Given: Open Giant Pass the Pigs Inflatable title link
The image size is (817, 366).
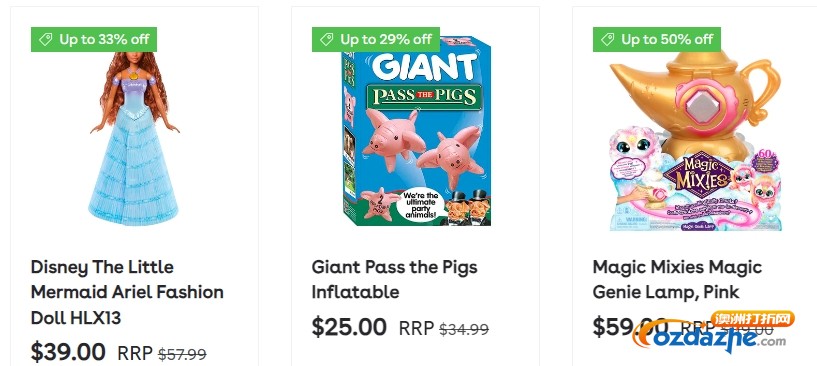Looking at the screenshot, I should [x=394, y=279].
